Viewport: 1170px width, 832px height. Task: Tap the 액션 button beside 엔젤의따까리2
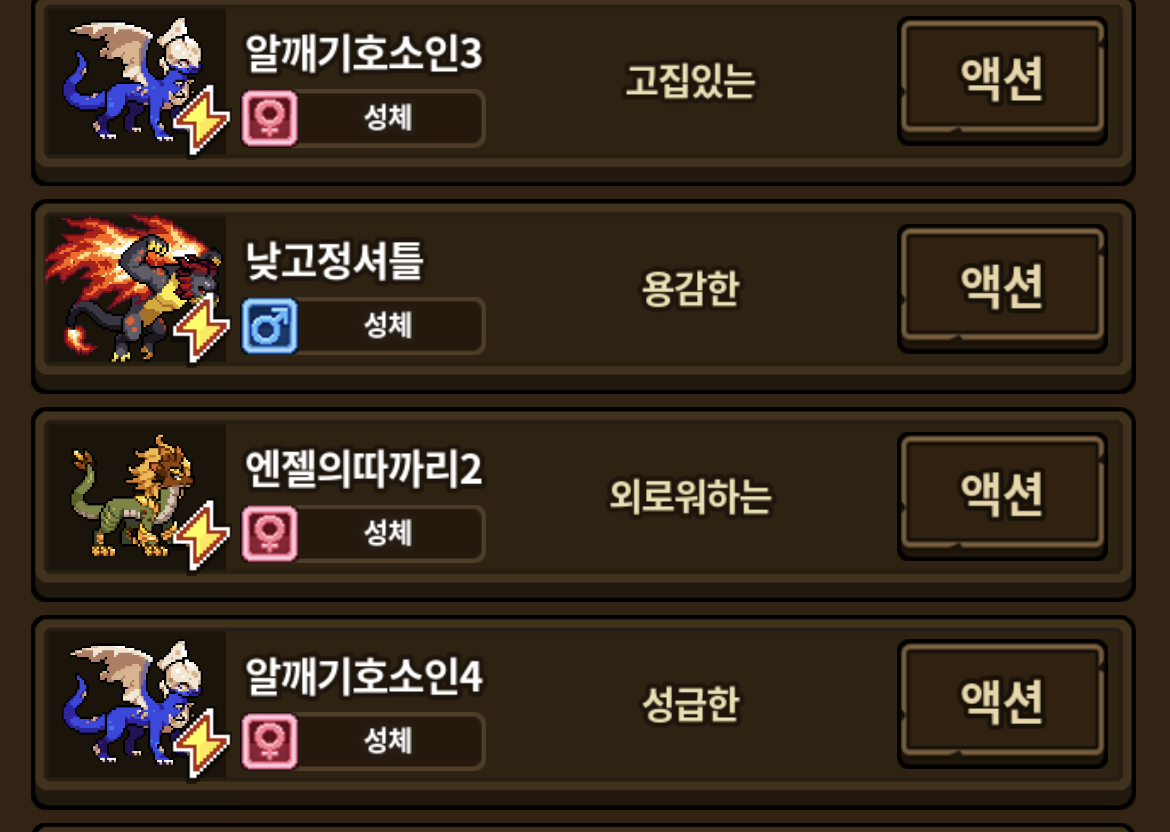[1001, 494]
